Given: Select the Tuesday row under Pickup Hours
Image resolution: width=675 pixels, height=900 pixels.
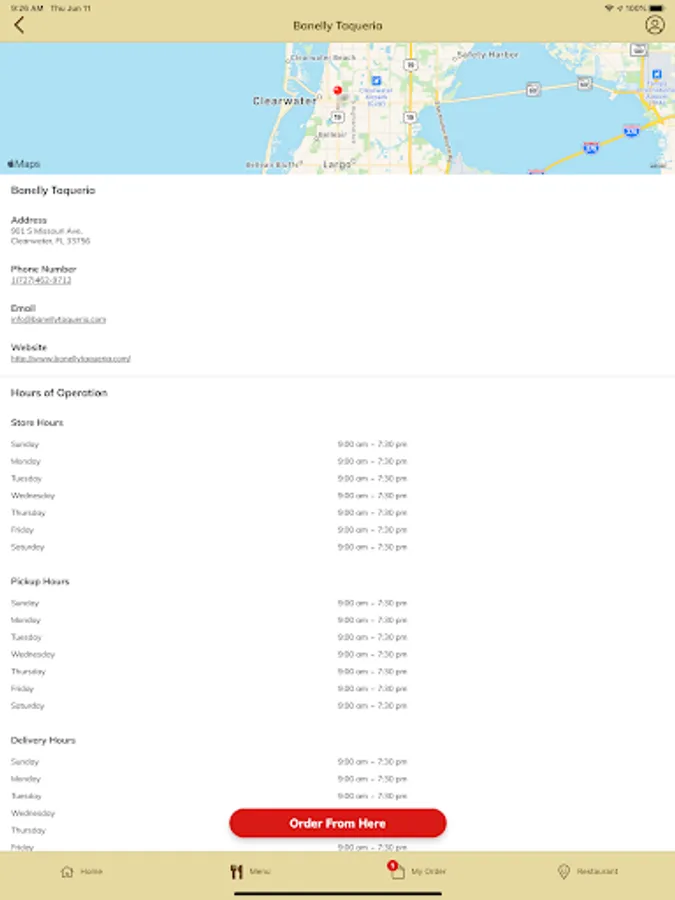Looking at the screenshot, I should [x=209, y=638].
